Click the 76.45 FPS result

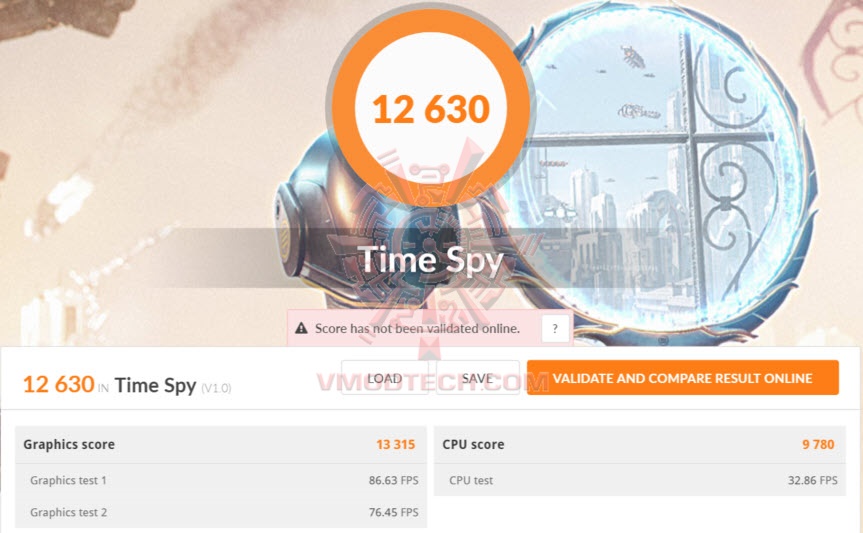click(x=393, y=513)
